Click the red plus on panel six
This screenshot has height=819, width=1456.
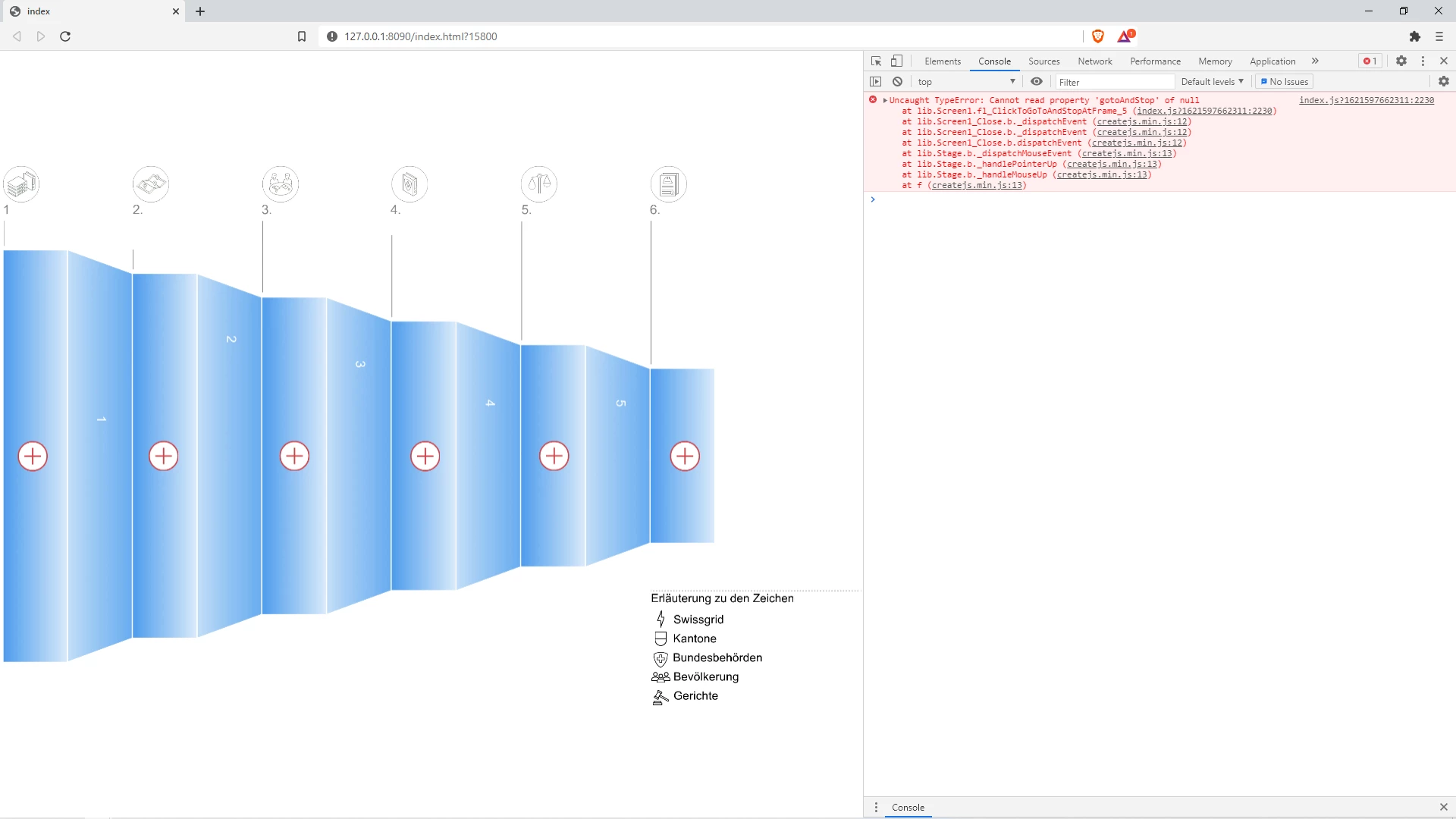tap(685, 456)
